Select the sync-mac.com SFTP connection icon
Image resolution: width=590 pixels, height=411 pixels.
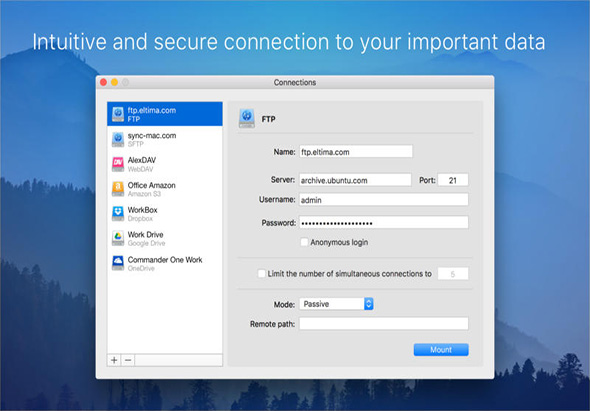[x=118, y=139]
